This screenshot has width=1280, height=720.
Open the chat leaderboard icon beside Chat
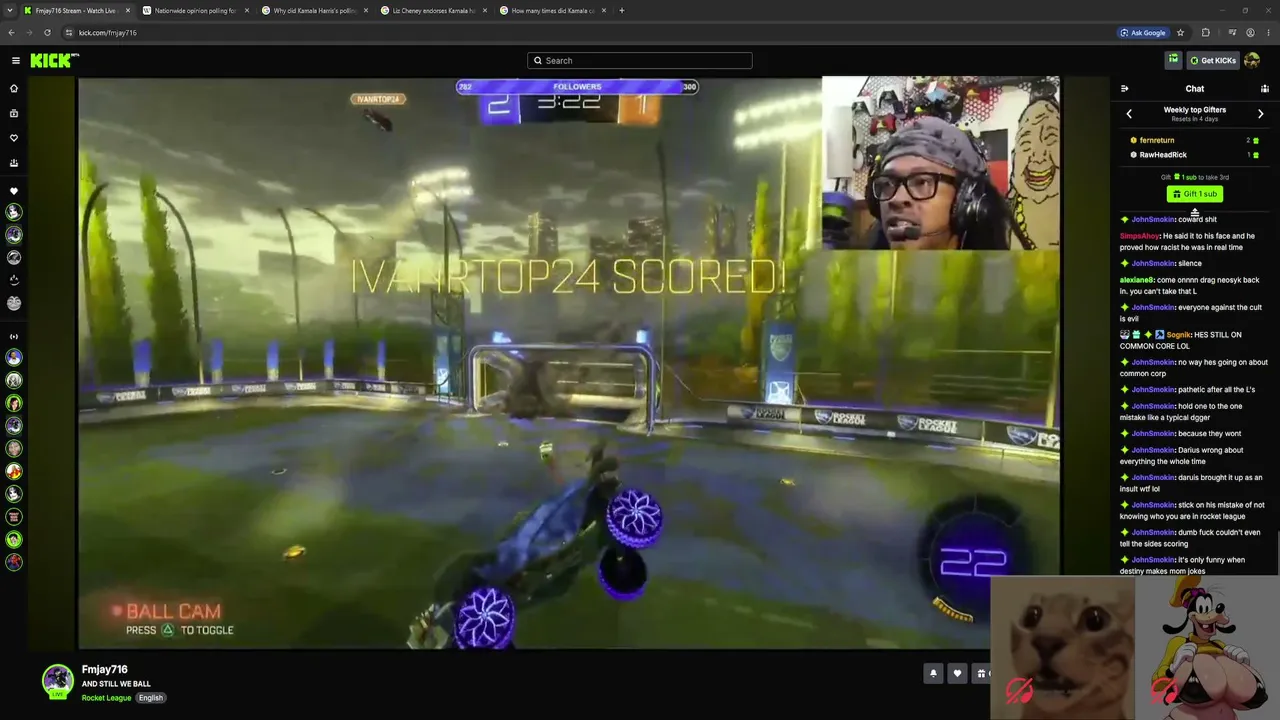pyautogui.click(x=1264, y=89)
